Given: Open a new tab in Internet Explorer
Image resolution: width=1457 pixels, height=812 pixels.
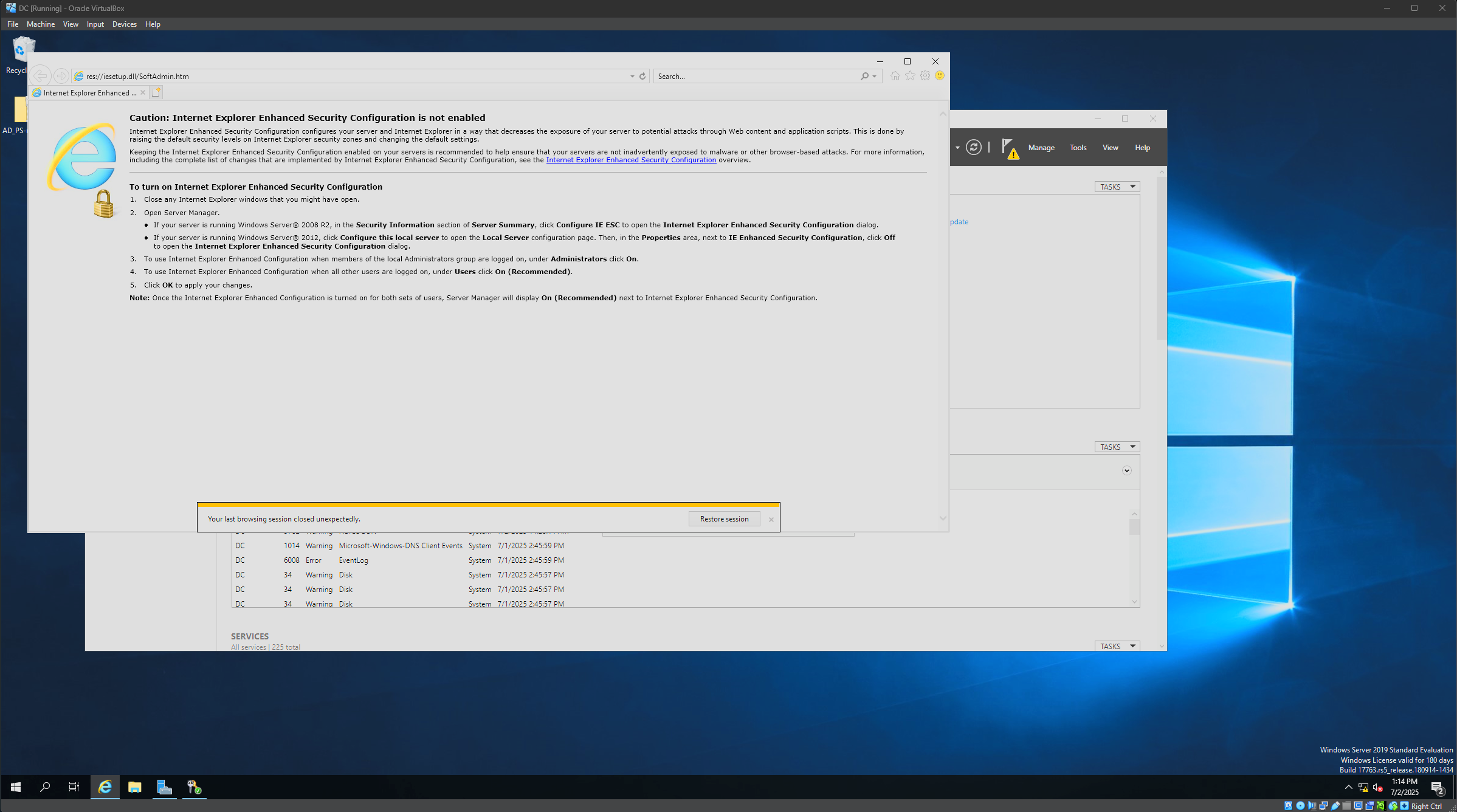Looking at the screenshot, I should click(x=156, y=92).
